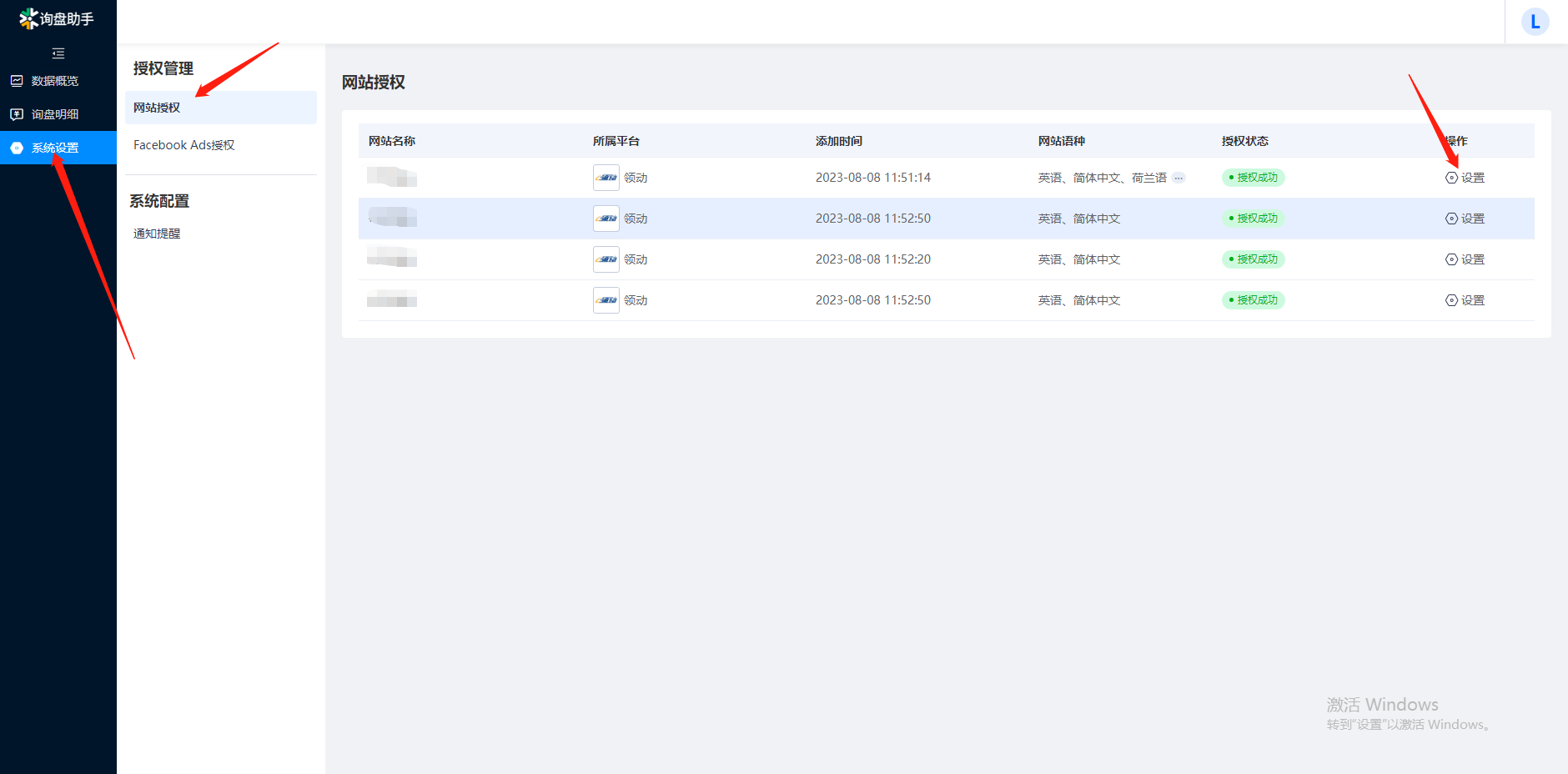Image resolution: width=1568 pixels, height=774 pixels.
Task: Click 设置 for the second website row
Action: pyautogui.click(x=1465, y=219)
